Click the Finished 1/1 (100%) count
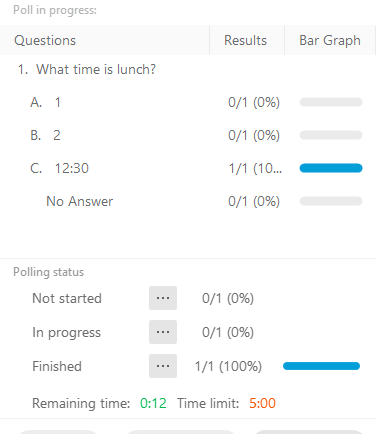Screen dimensions: 377x434 pyautogui.click(x=228, y=366)
